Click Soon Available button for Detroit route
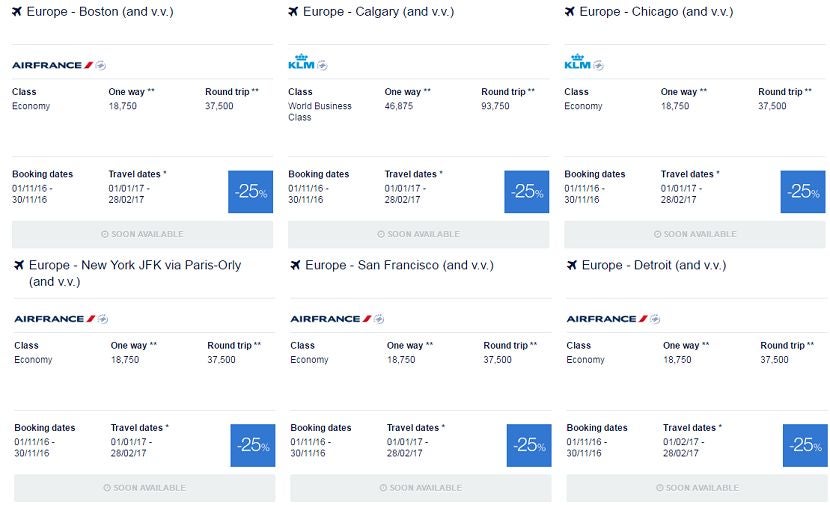Image resolution: width=830 pixels, height=505 pixels. (x=697, y=488)
